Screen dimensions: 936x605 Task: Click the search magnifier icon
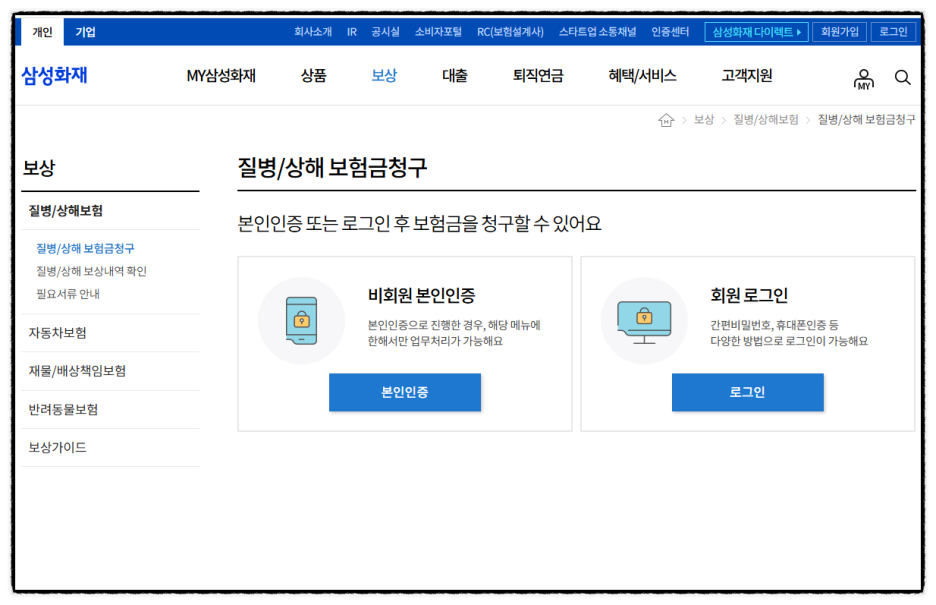click(x=903, y=78)
